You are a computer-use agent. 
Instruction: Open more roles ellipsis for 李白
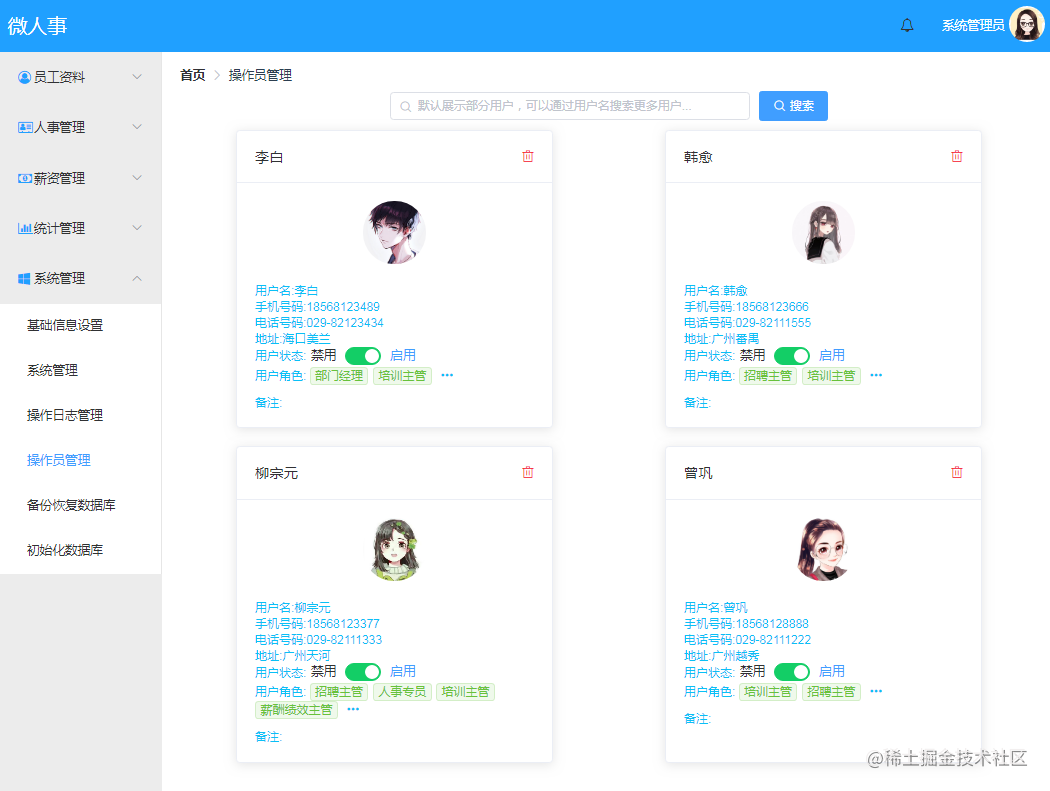pyautogui.click(x=447, y=375)
